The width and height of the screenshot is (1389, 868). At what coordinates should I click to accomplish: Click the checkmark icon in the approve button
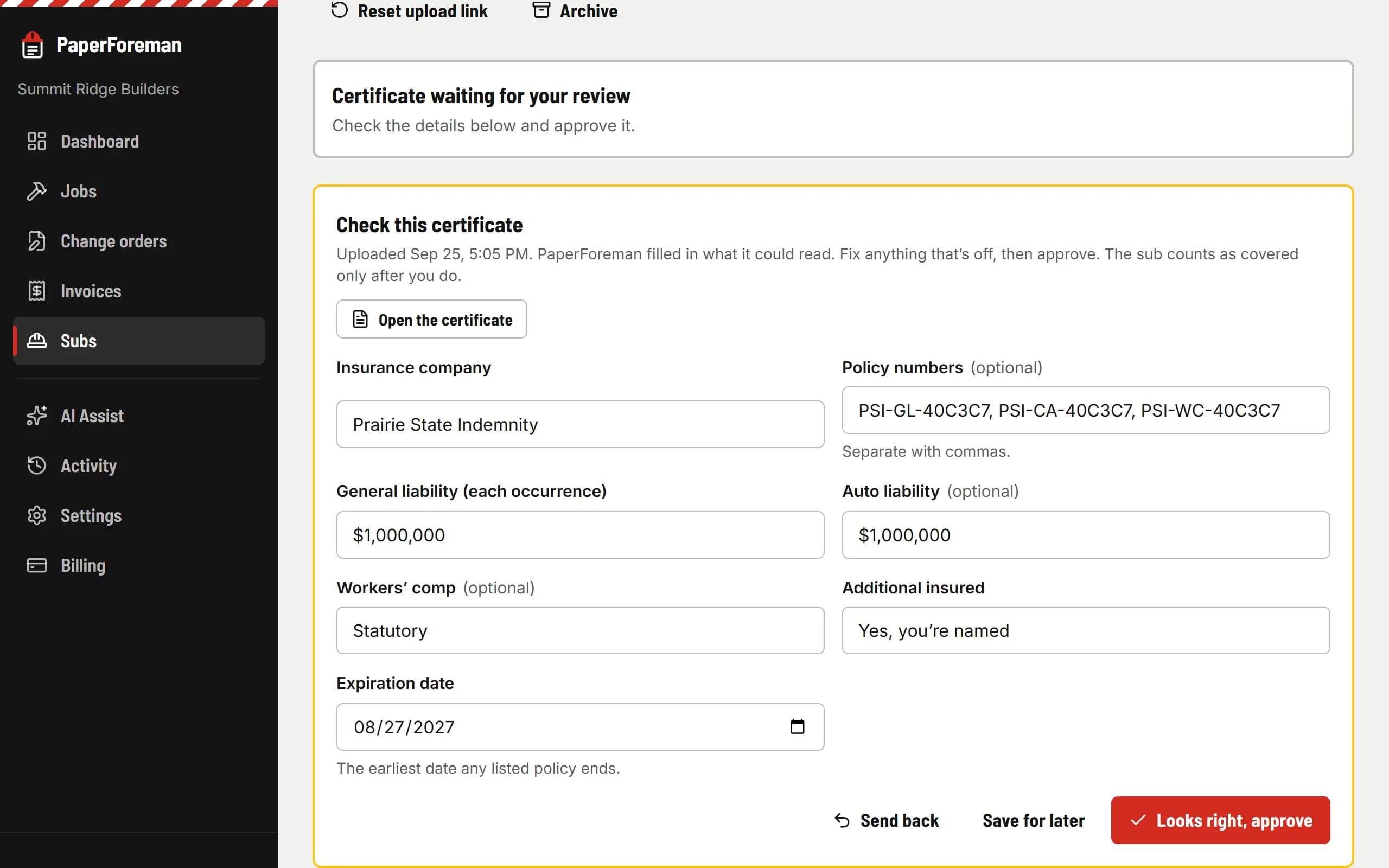[1138, 820]
